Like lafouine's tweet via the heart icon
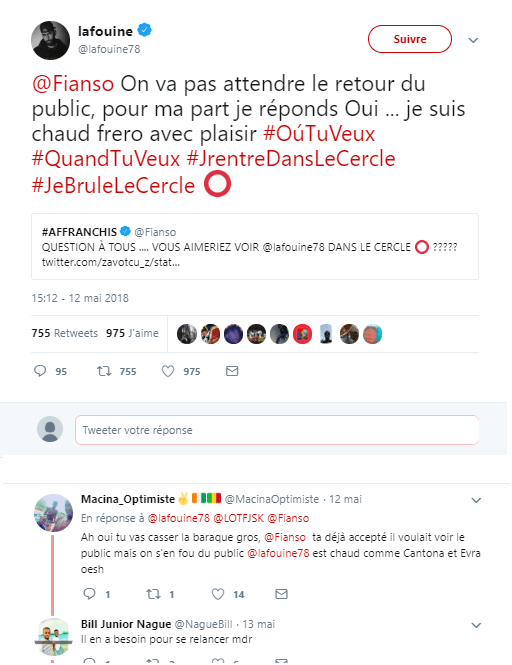 (168, 371)
